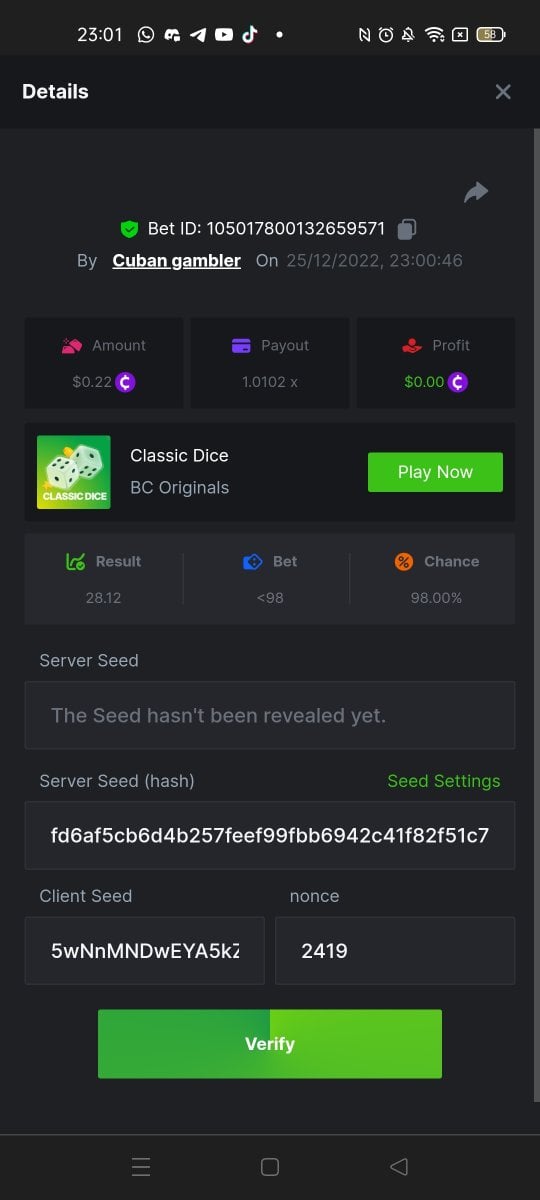Screen dimensions: 540x1200
Task: Open Android recent apps menu button
Action: pyautogui.click(x=141, y=1166)
